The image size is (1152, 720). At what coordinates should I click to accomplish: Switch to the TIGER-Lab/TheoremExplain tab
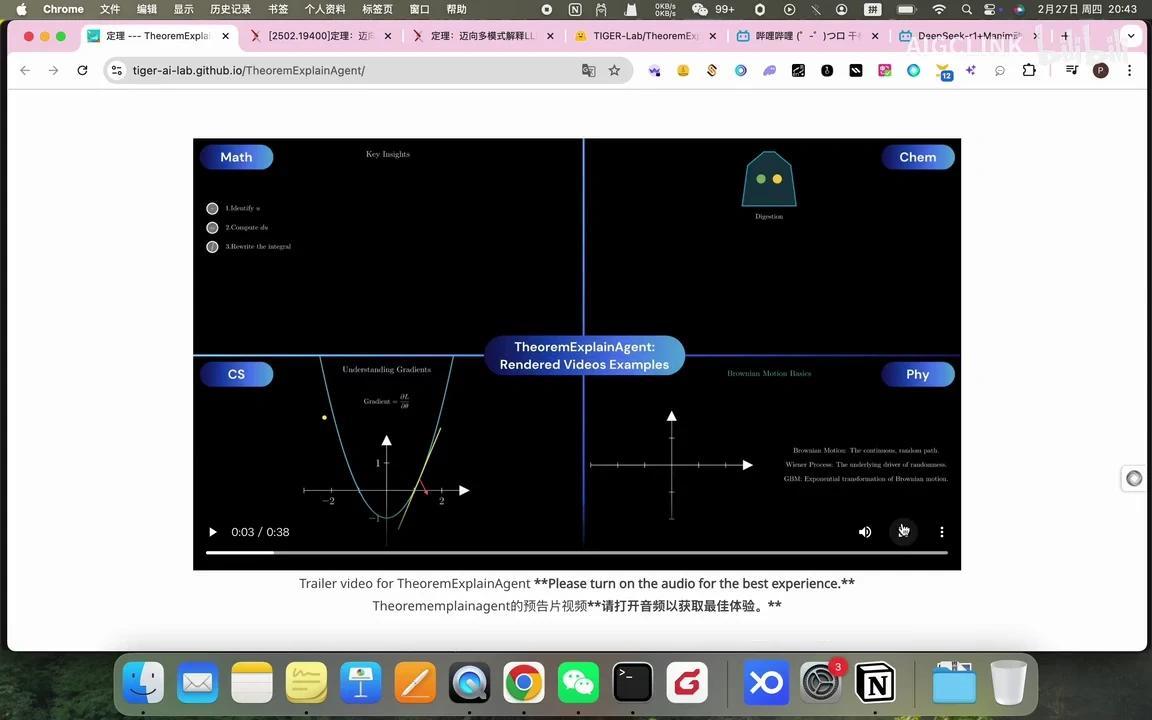645,36
